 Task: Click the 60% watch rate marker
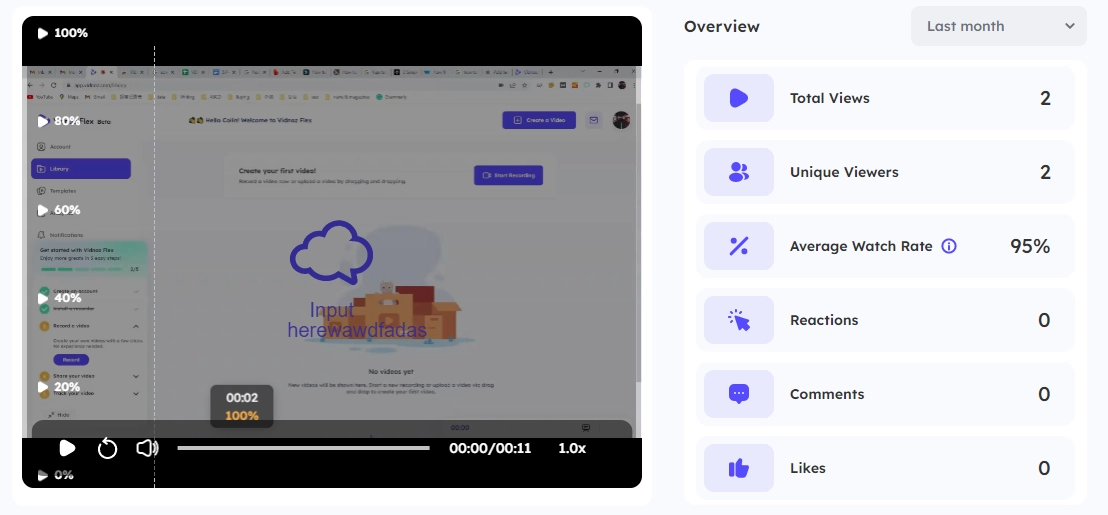(x=59, y=210)
